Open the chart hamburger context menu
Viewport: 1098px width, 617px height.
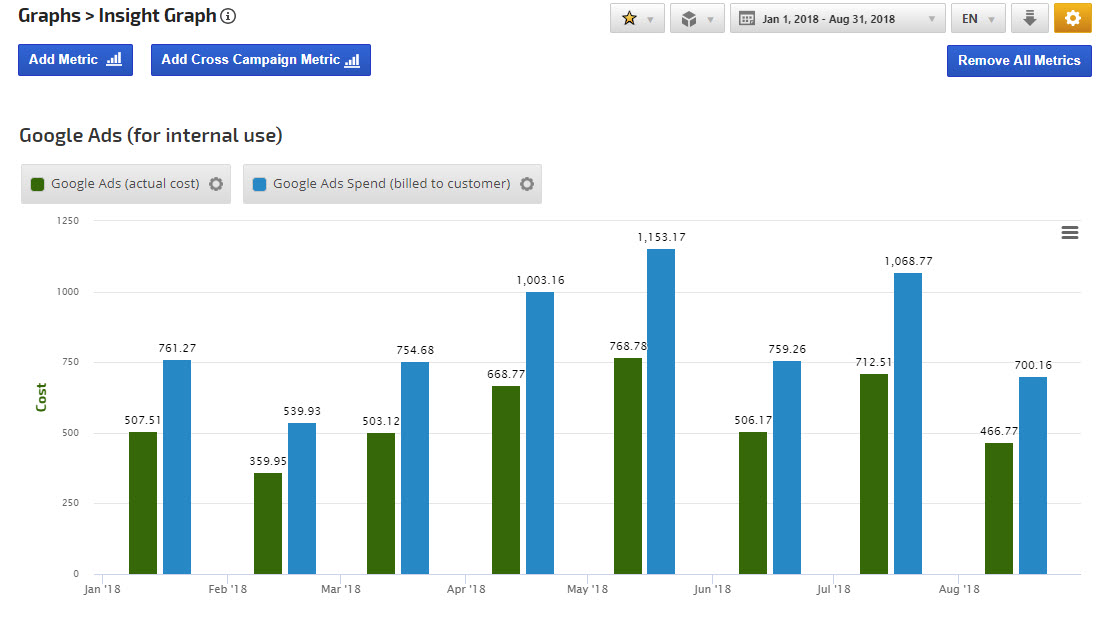[1069, 232]
